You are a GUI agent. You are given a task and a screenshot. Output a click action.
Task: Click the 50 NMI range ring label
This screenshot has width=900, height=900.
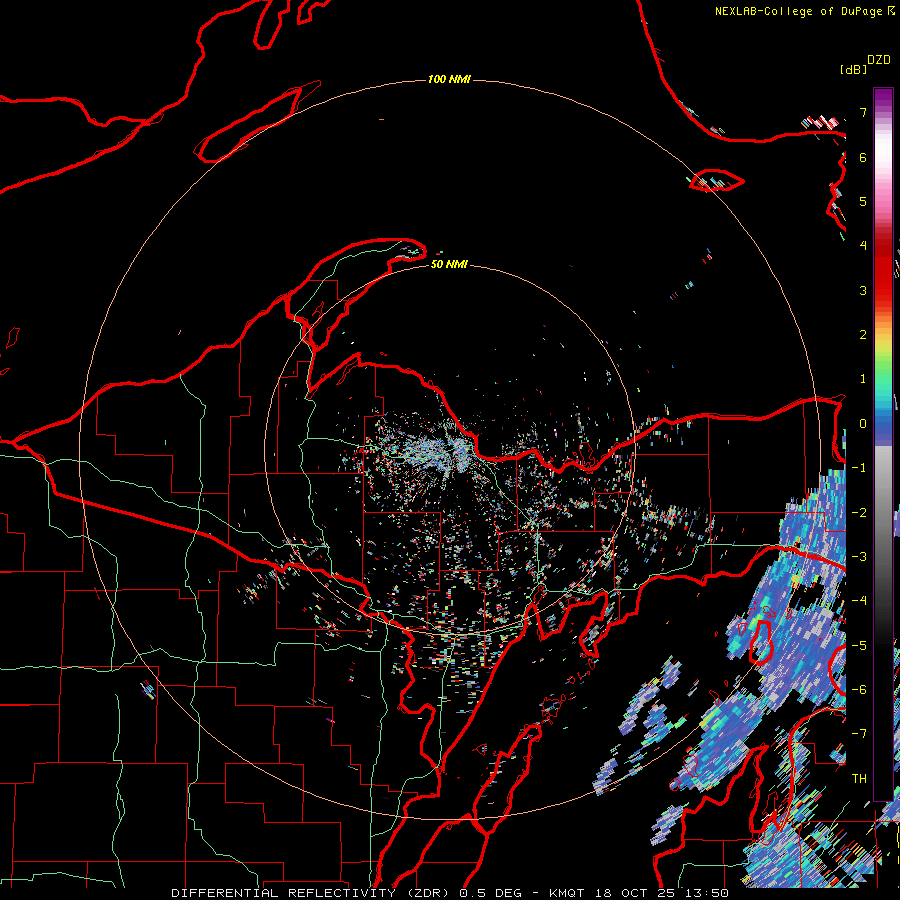(x=449, y=264)
